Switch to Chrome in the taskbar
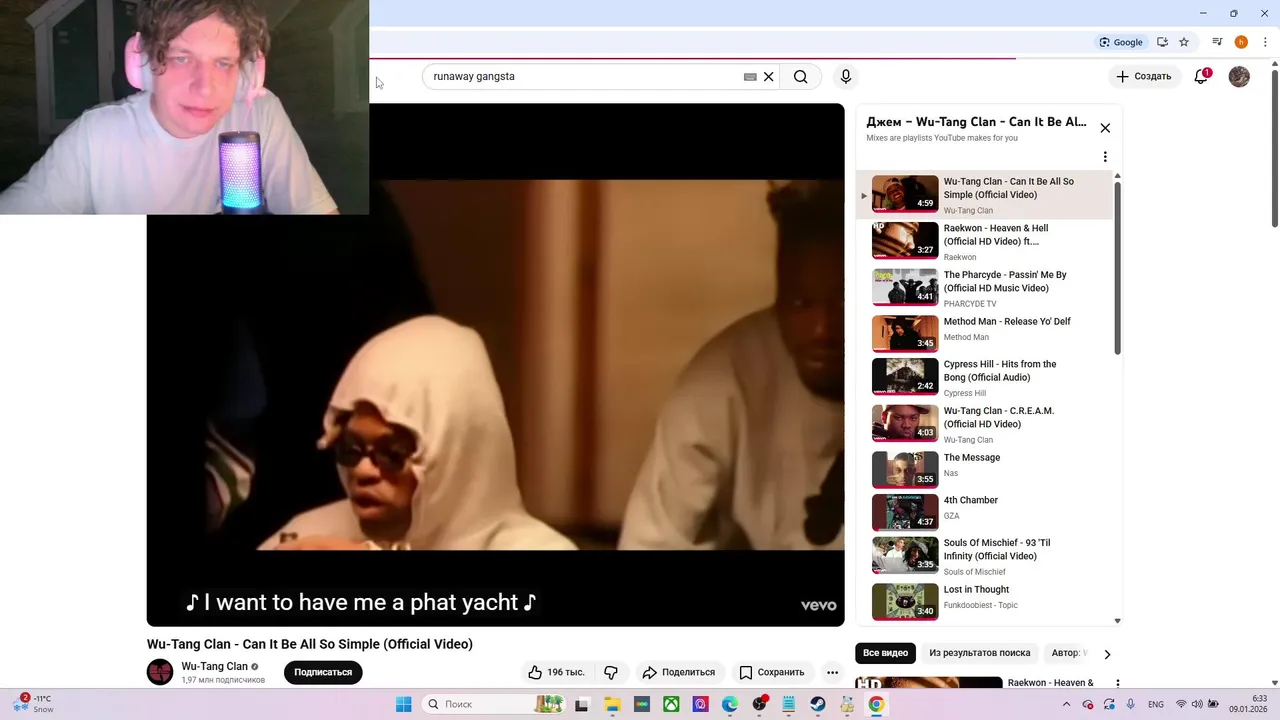This screenshot has height=720, width=1280. tap(876, 704)
